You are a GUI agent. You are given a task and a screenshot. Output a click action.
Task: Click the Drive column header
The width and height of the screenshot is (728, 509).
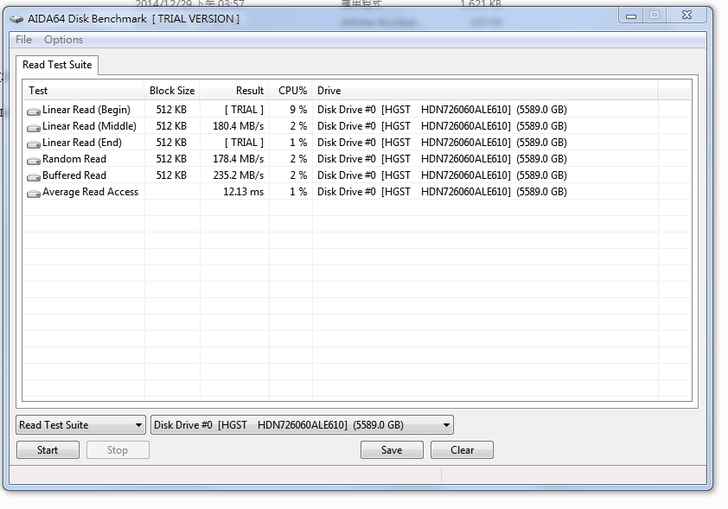[x=485, y=91]
